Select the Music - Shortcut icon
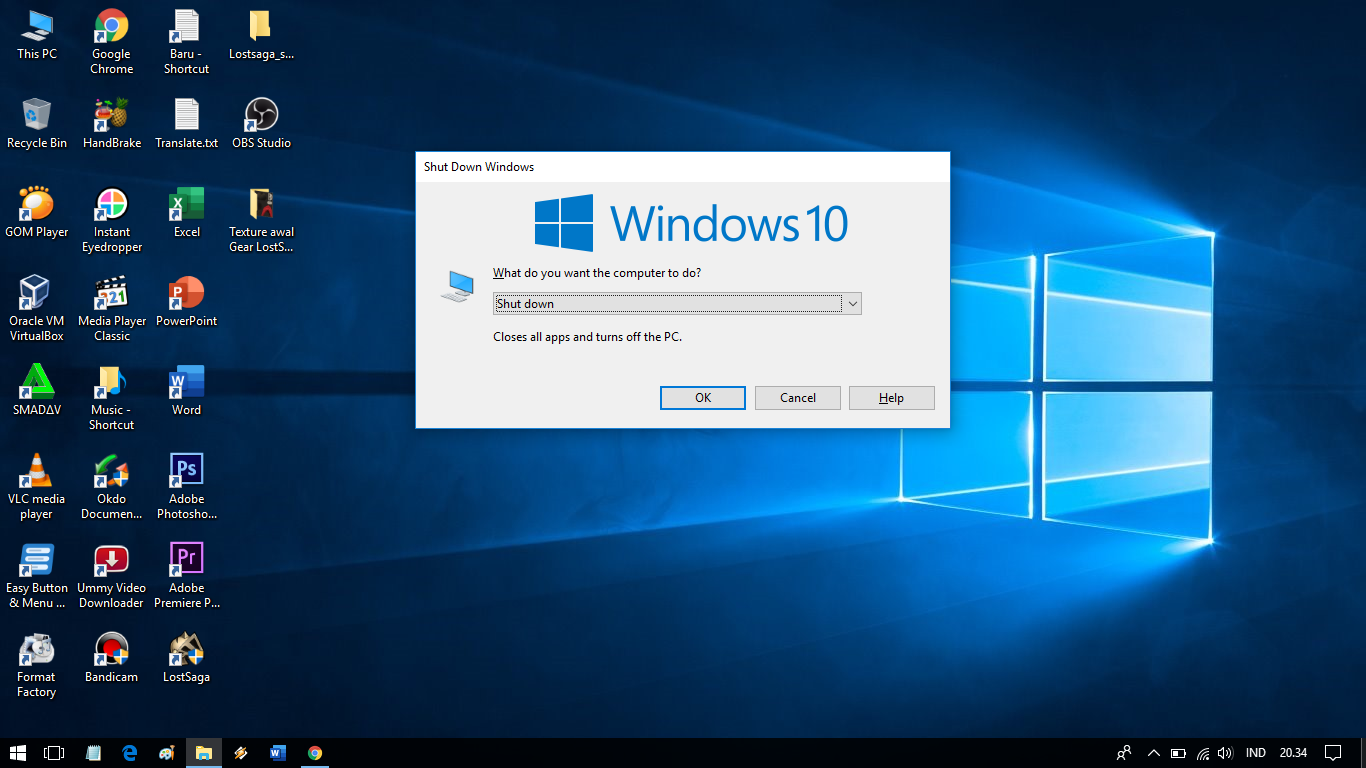Viewport: 1366px width, 768px height. (111, 398)
